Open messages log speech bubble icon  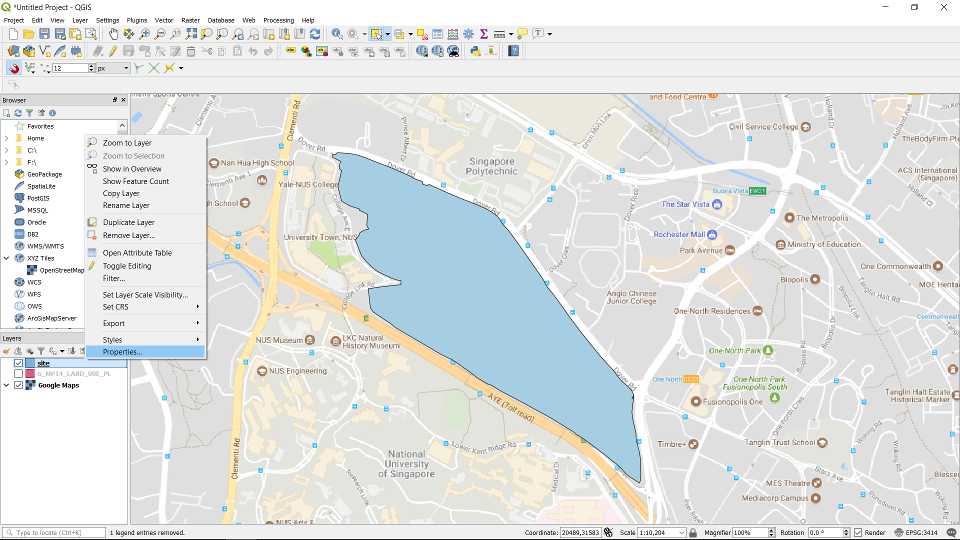click(522, 34)
